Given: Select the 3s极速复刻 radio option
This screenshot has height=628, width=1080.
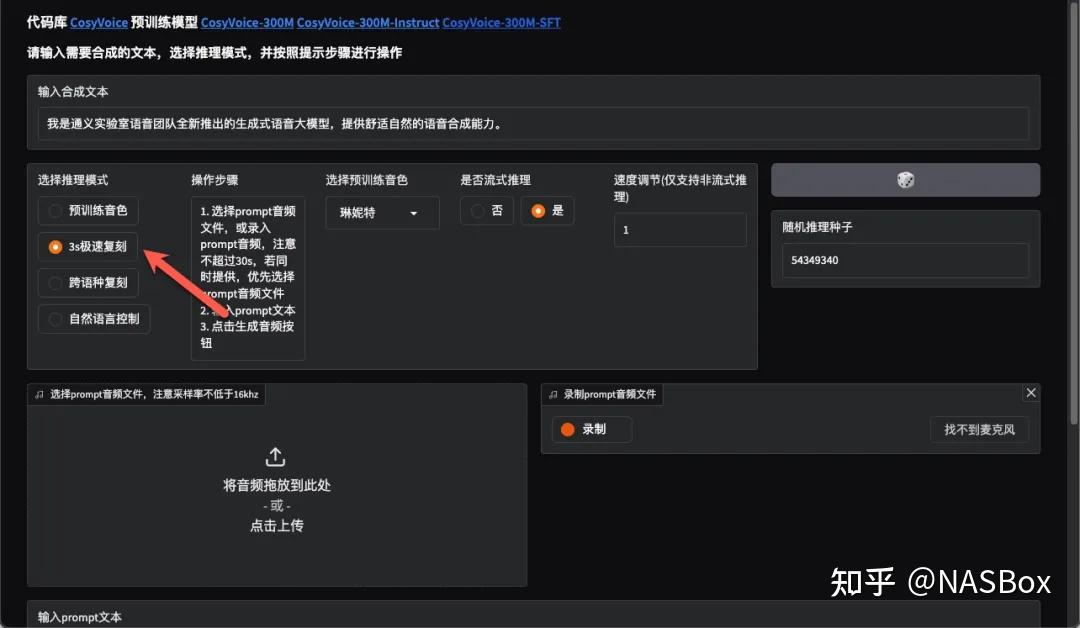Looking at the screenshot, I should point(56,247).
